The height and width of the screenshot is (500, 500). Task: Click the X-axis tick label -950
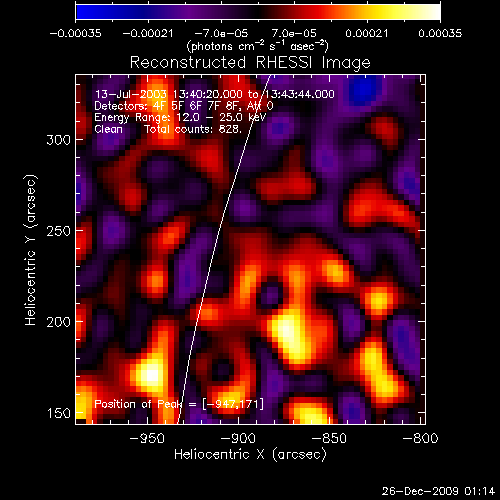pyautogui.click(x=147, y=438)
